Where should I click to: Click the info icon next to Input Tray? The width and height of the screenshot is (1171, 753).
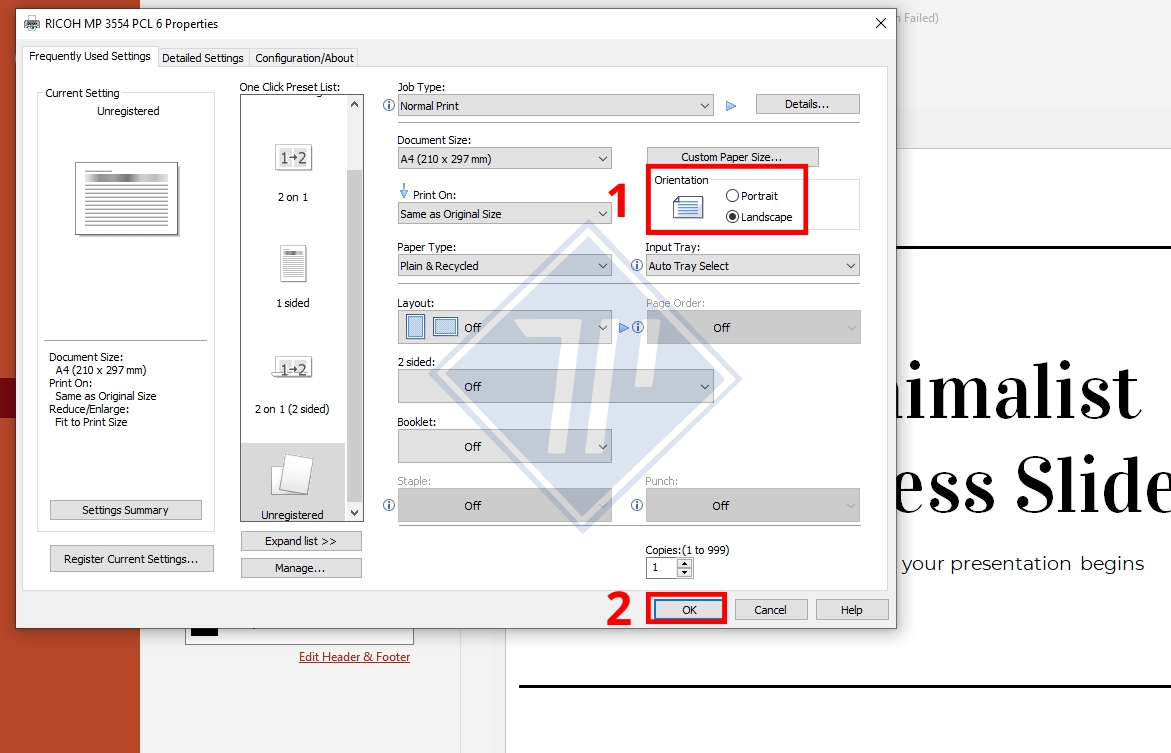(x=636, y=265)
